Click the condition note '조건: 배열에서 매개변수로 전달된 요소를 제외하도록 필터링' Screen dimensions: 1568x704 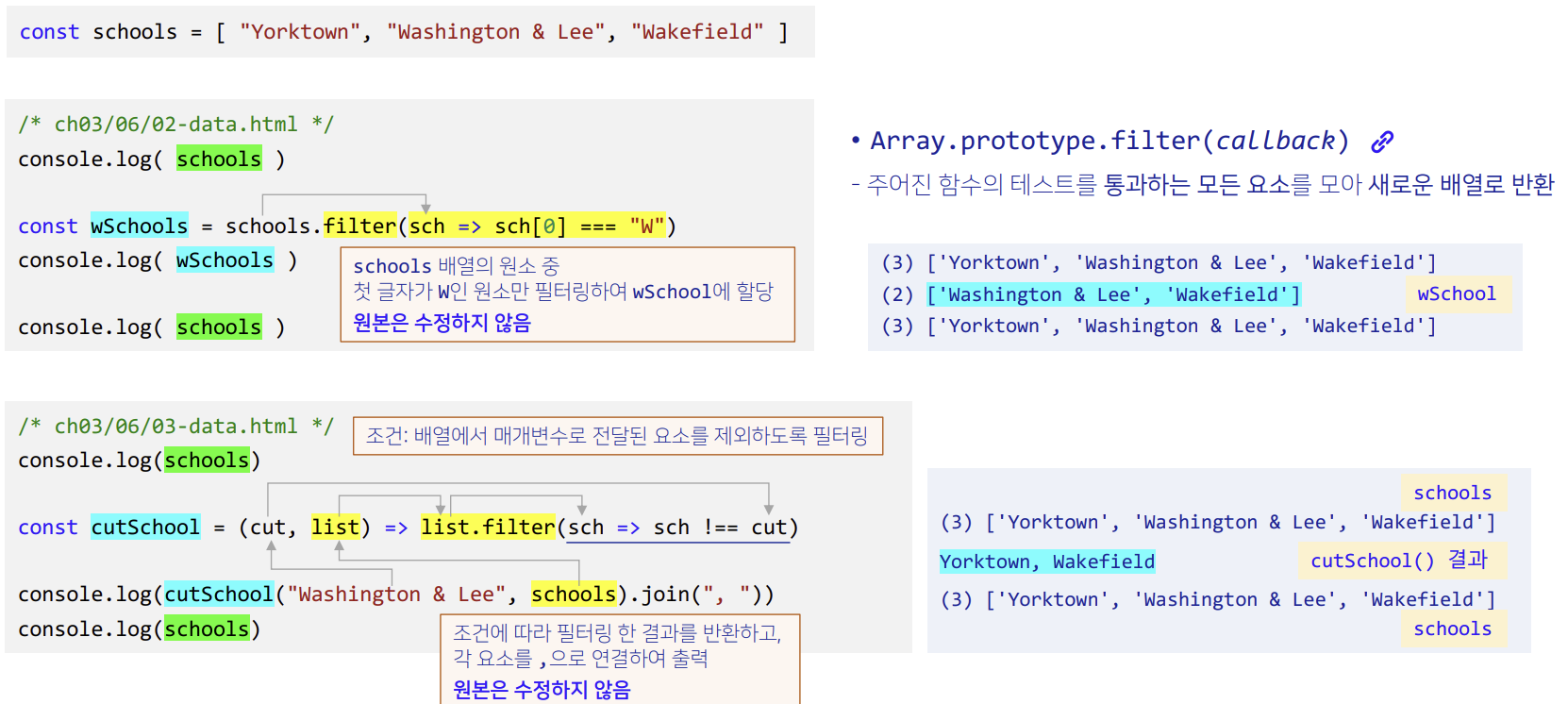tap(617, 436)
